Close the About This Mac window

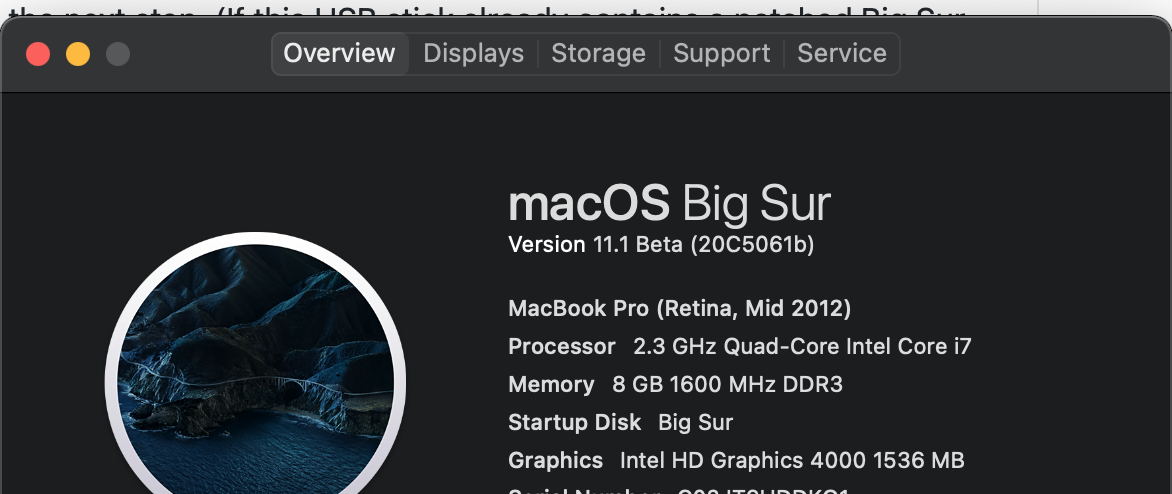tap(38, 54)
